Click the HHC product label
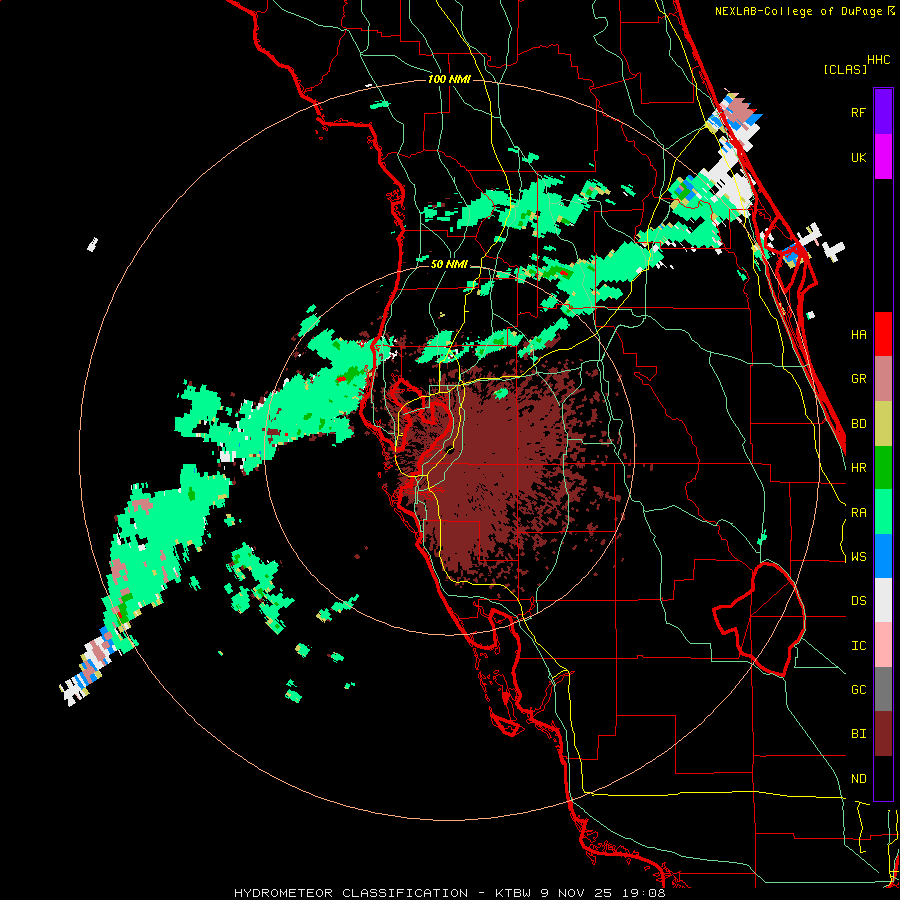 pos(879,60)
